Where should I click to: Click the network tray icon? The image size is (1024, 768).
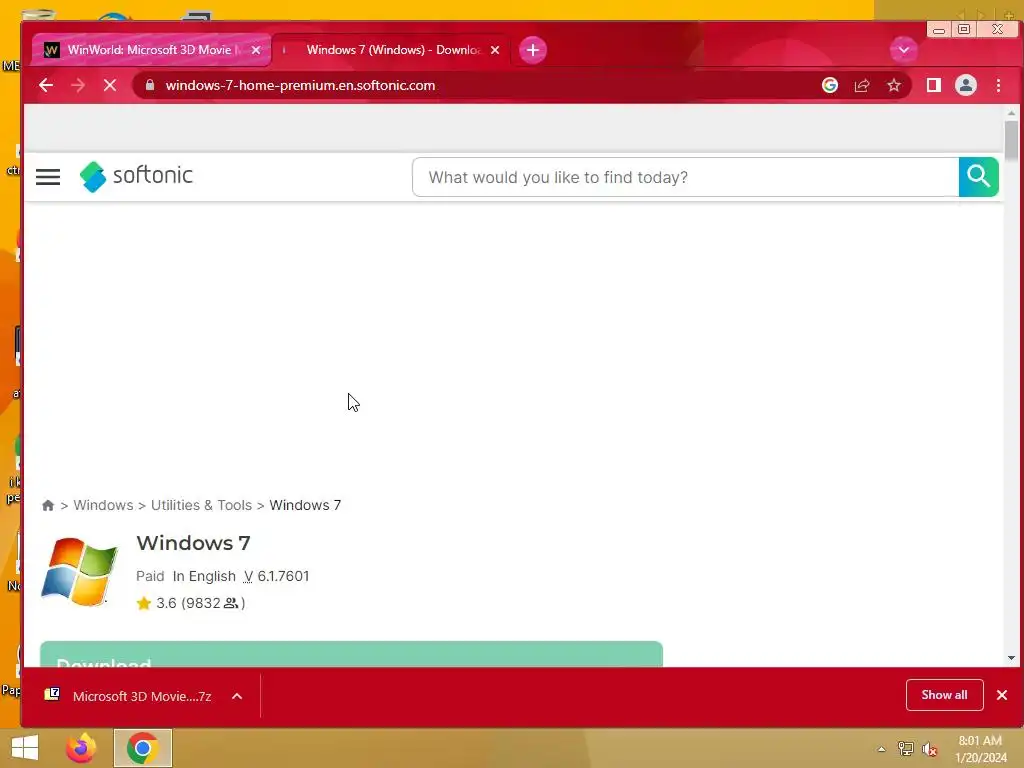tap(905, 749)
